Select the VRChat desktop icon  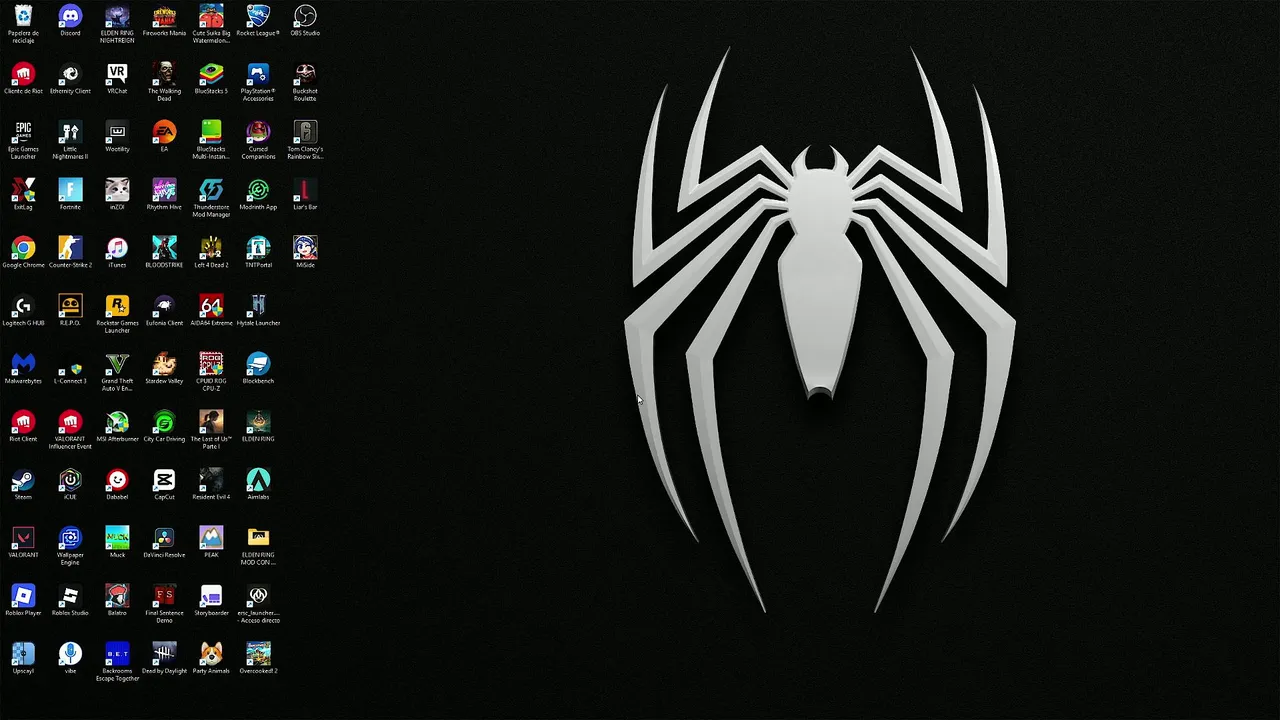[x=117, y=75]
